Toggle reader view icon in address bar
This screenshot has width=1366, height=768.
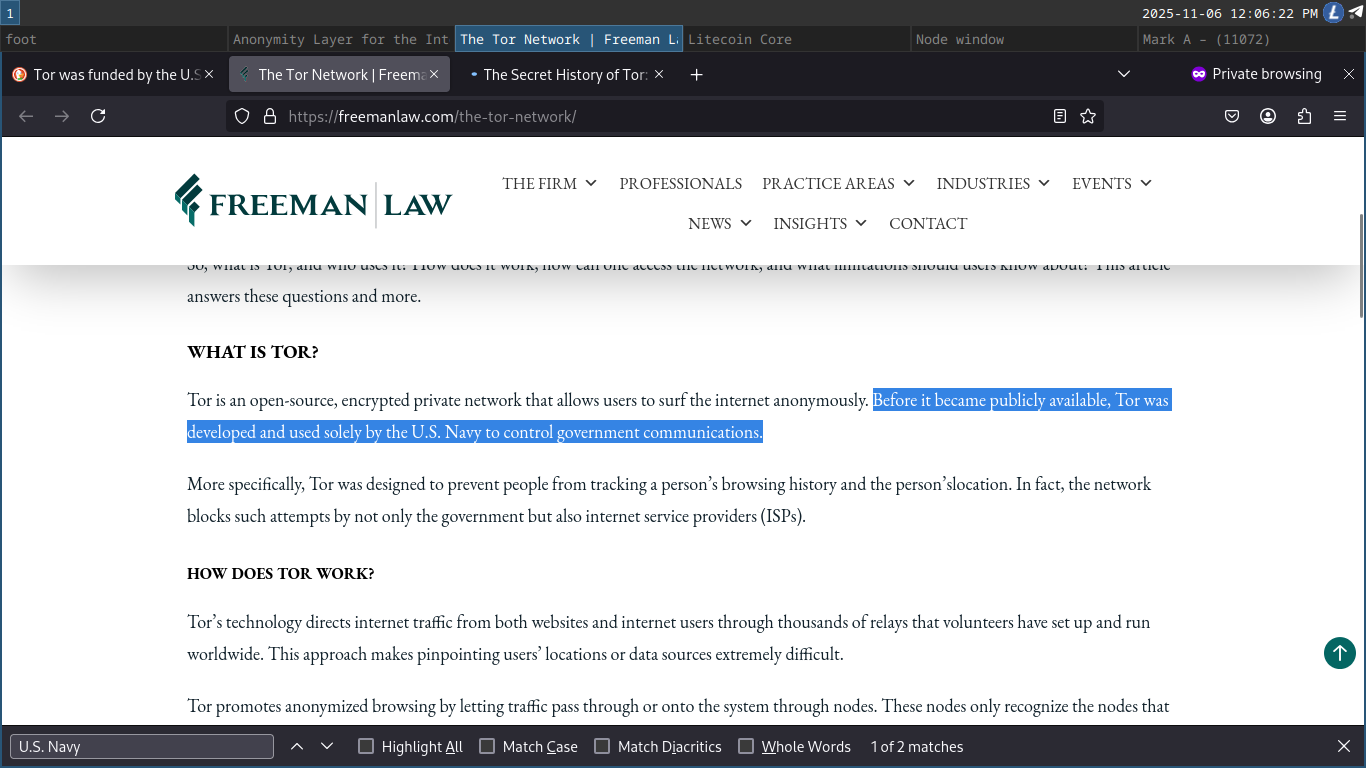(x=1060, y=116)
